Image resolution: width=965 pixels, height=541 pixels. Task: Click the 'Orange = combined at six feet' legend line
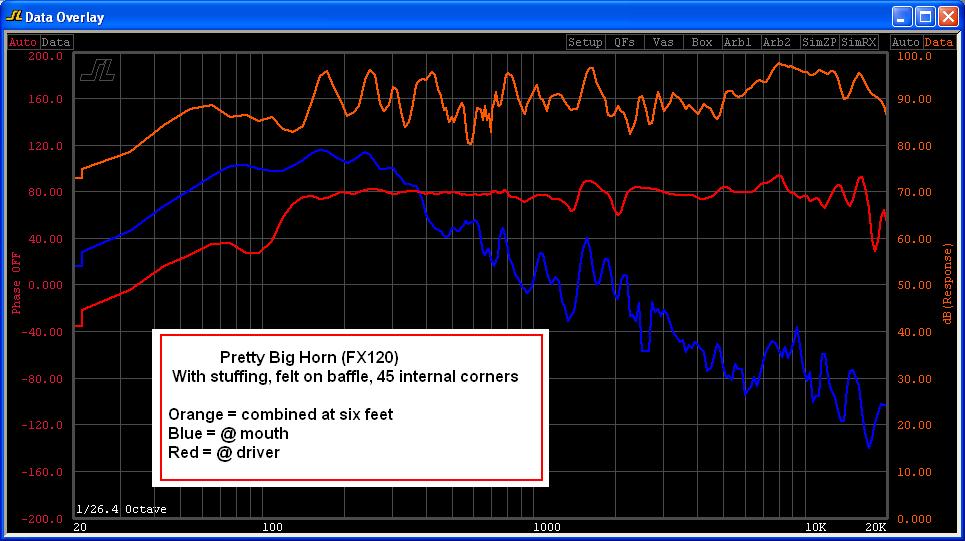[281, 414]
